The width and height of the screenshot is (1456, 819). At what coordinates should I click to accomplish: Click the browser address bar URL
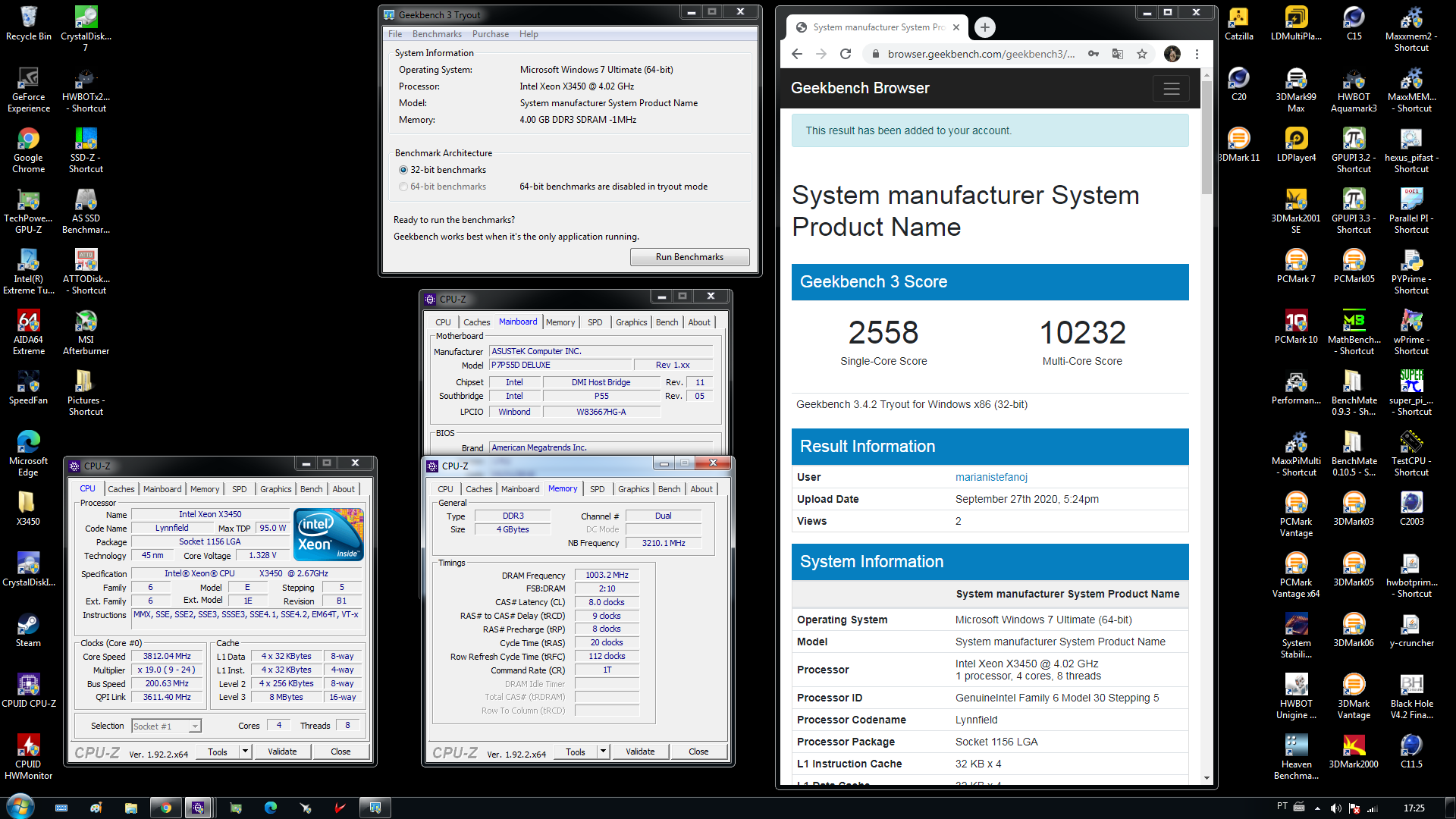coord(981,54)
